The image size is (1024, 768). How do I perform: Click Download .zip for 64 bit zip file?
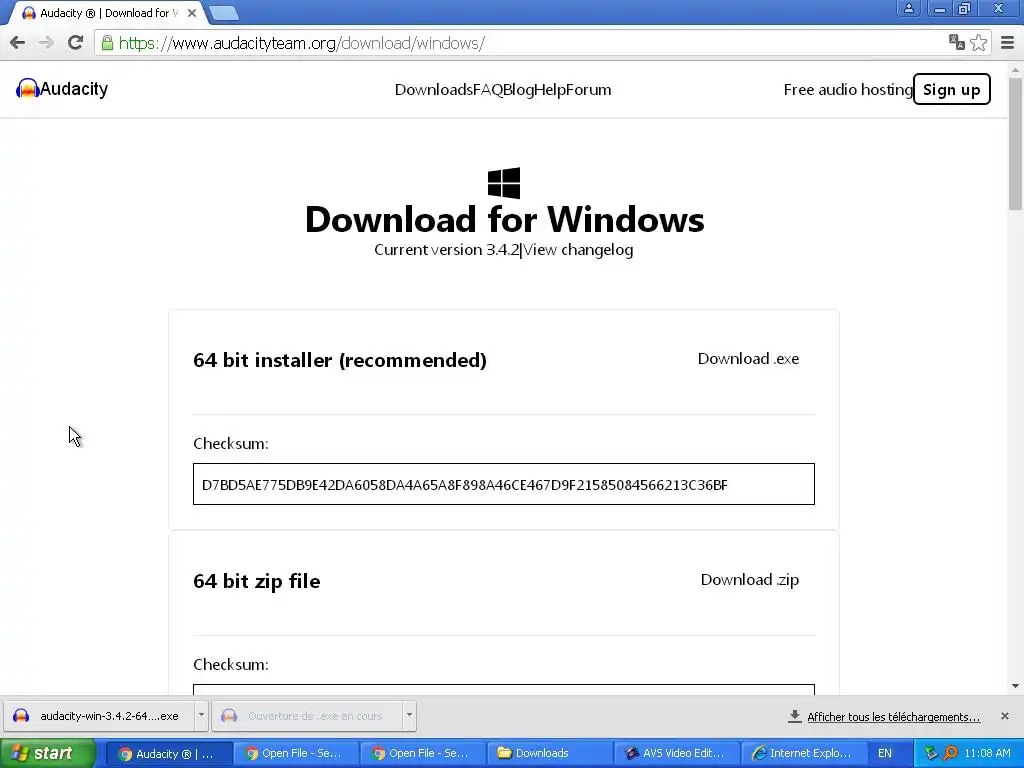click(750, 579)
